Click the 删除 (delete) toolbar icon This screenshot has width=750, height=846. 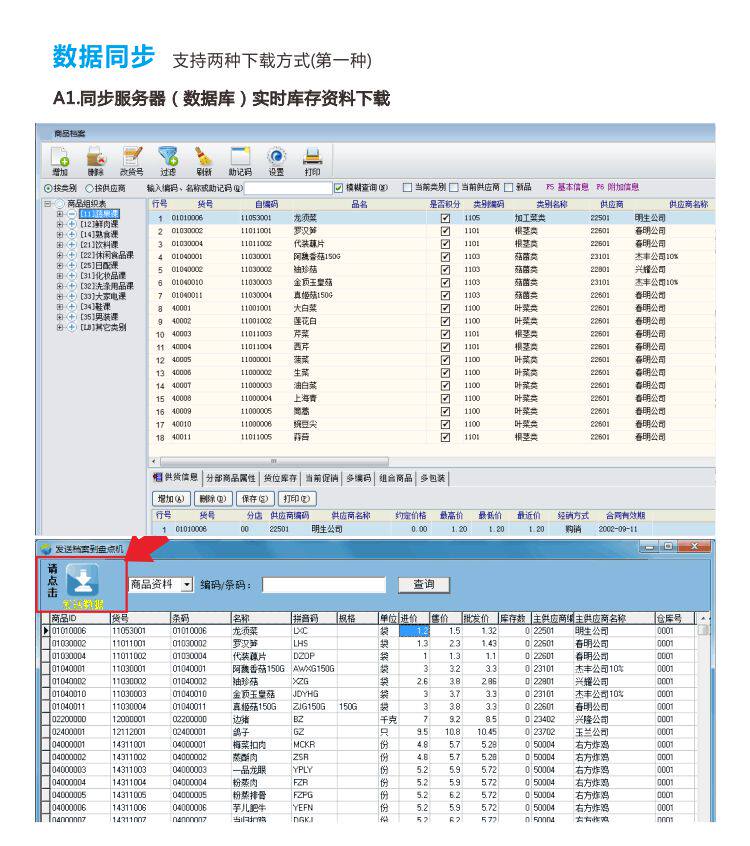tap(96, 161)
